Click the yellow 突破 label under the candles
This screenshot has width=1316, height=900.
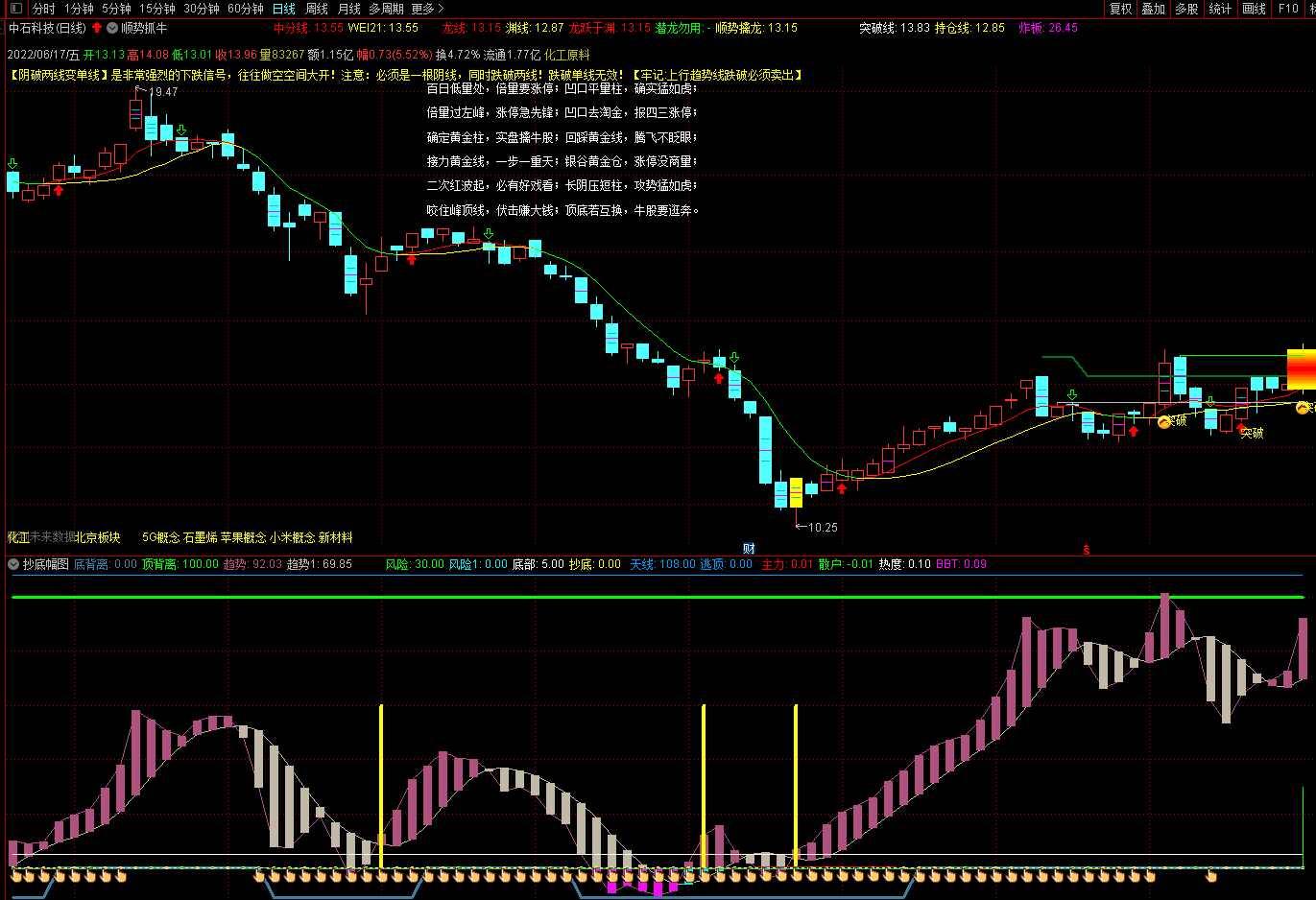tap(1252, 434)
